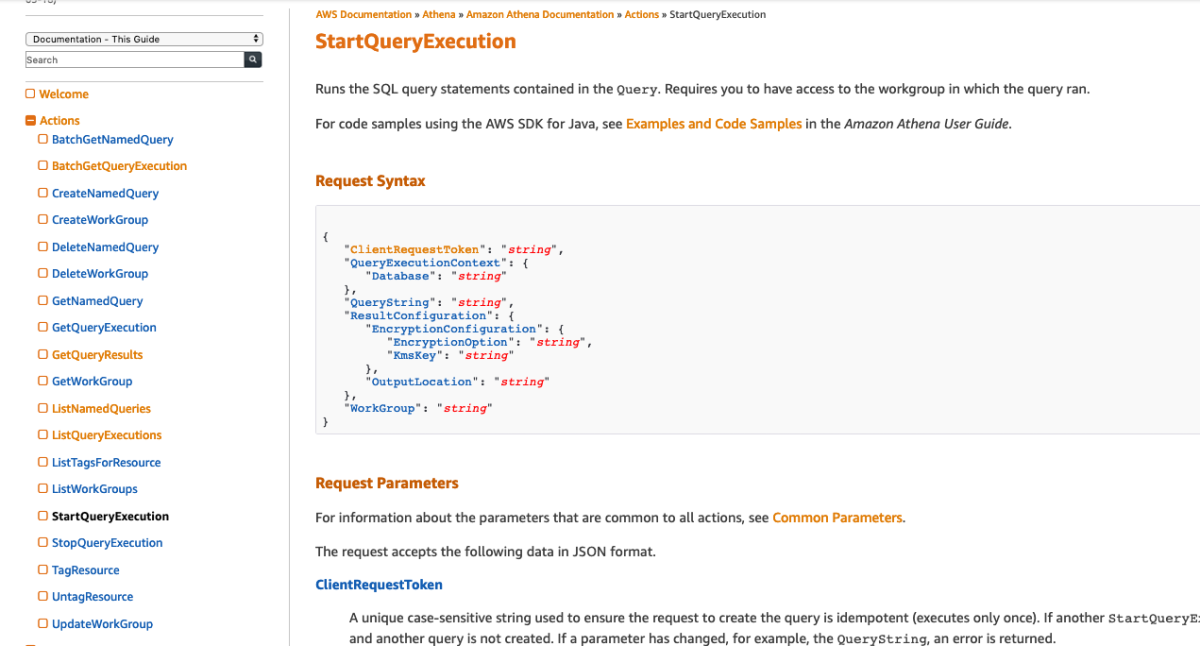Open ListQueryExecutions in the sidebar

(x=107, y=435)
